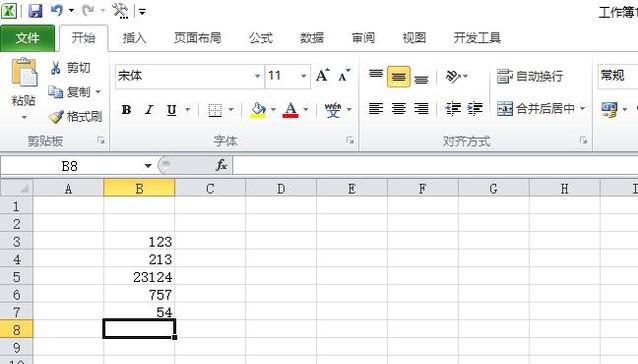Click the Select All corner button
638x364 pixels.
[x=17, y=188]
